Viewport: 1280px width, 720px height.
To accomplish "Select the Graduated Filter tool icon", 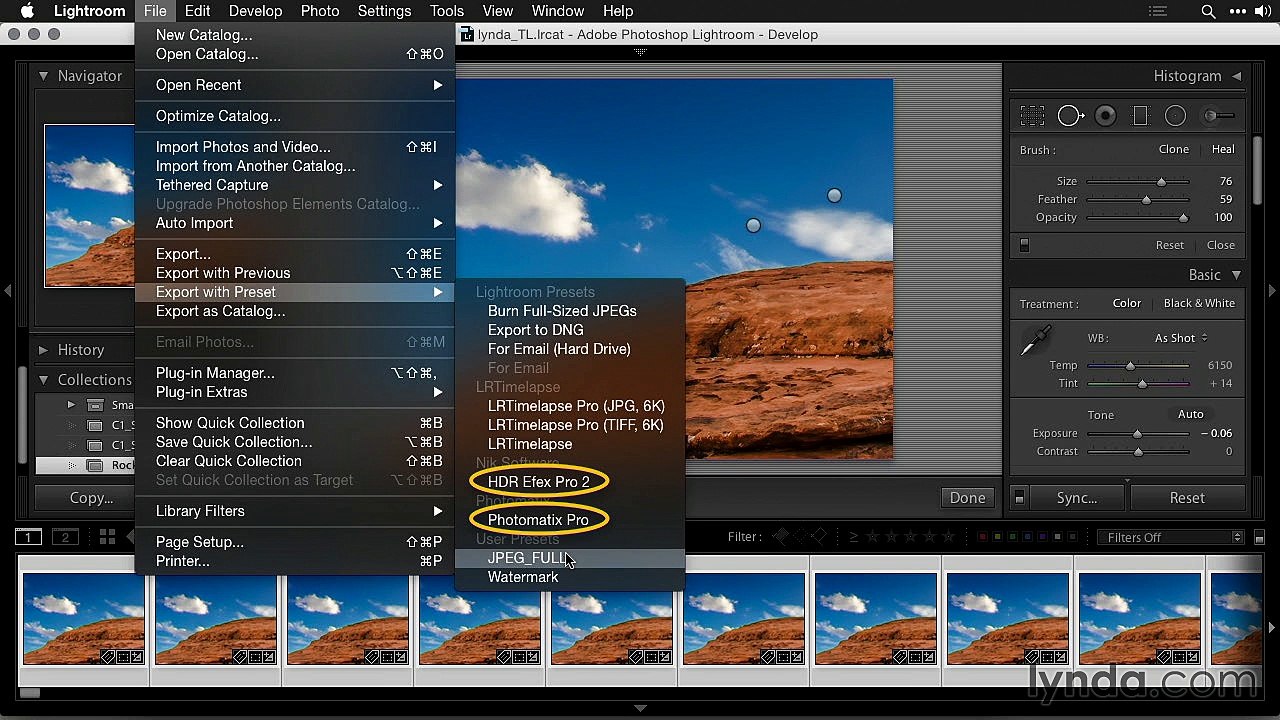I will tap(1140, 116).
